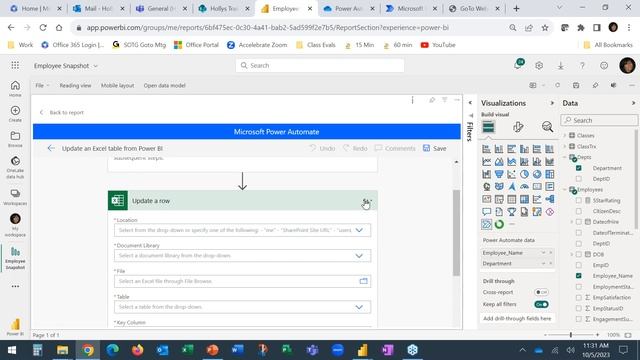The image size is (640, 360).
Task: Expand the ClassTrx table in Data pane
Action: click(x=565, y=146)
